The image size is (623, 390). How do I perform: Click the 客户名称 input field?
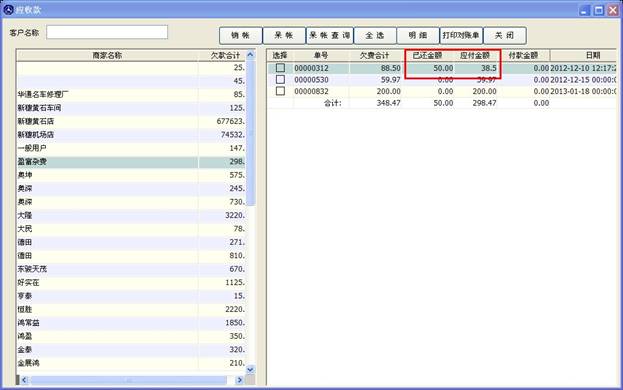tap(107, 32)
